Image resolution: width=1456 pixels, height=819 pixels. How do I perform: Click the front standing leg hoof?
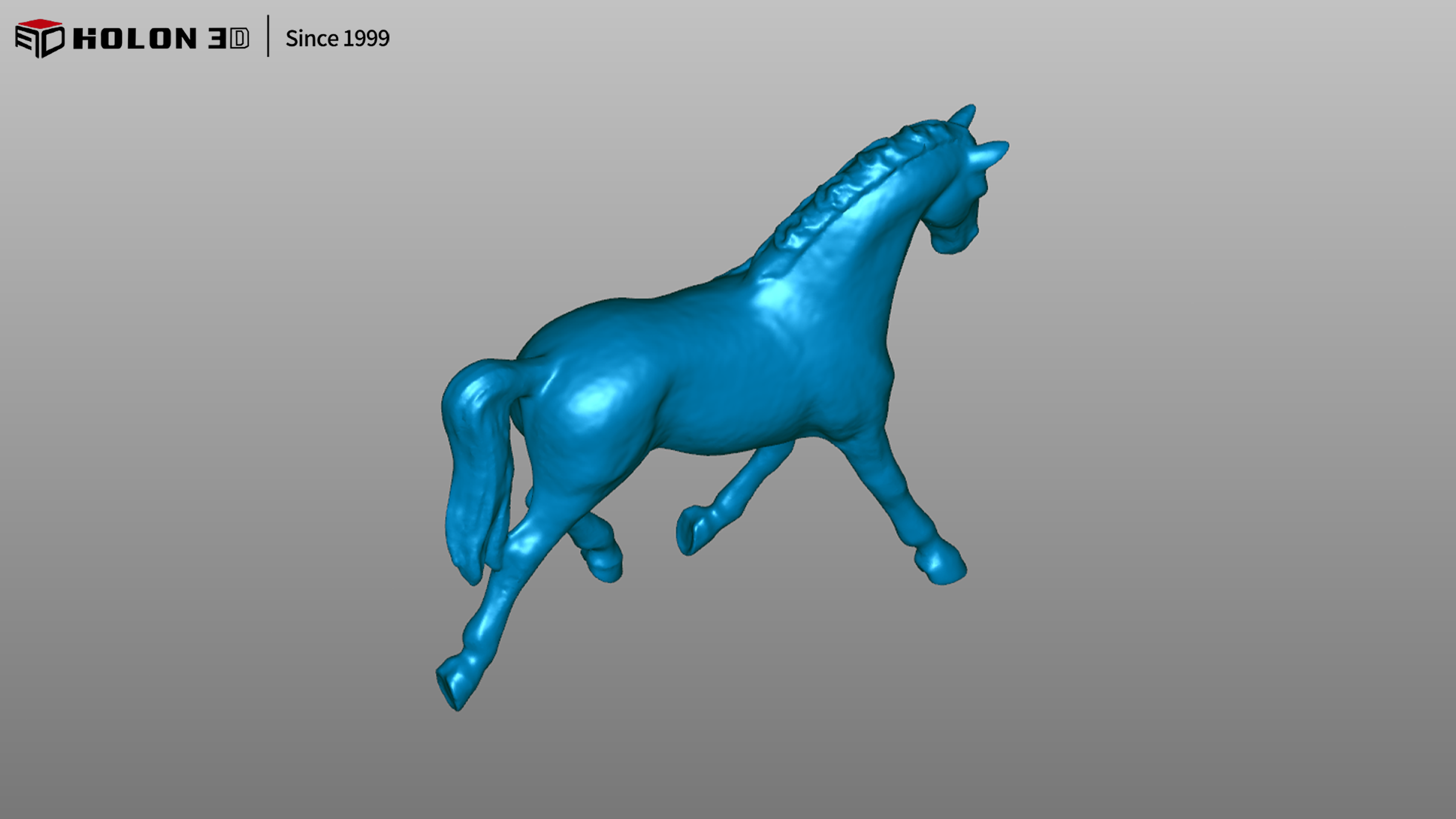pyautogui.click(x=943, y=567)
